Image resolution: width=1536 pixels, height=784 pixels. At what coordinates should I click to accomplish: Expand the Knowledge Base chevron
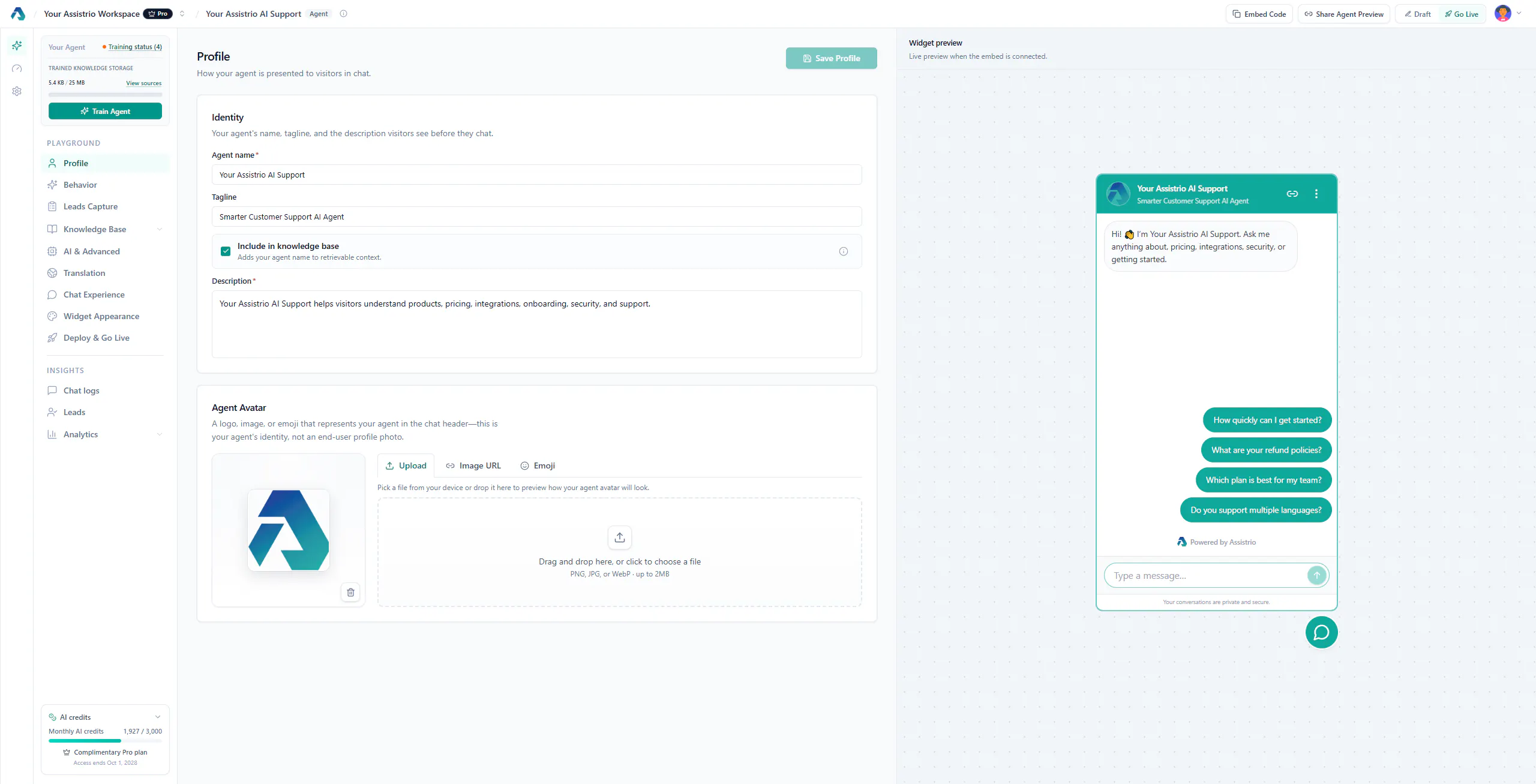[x=160, y=229]
